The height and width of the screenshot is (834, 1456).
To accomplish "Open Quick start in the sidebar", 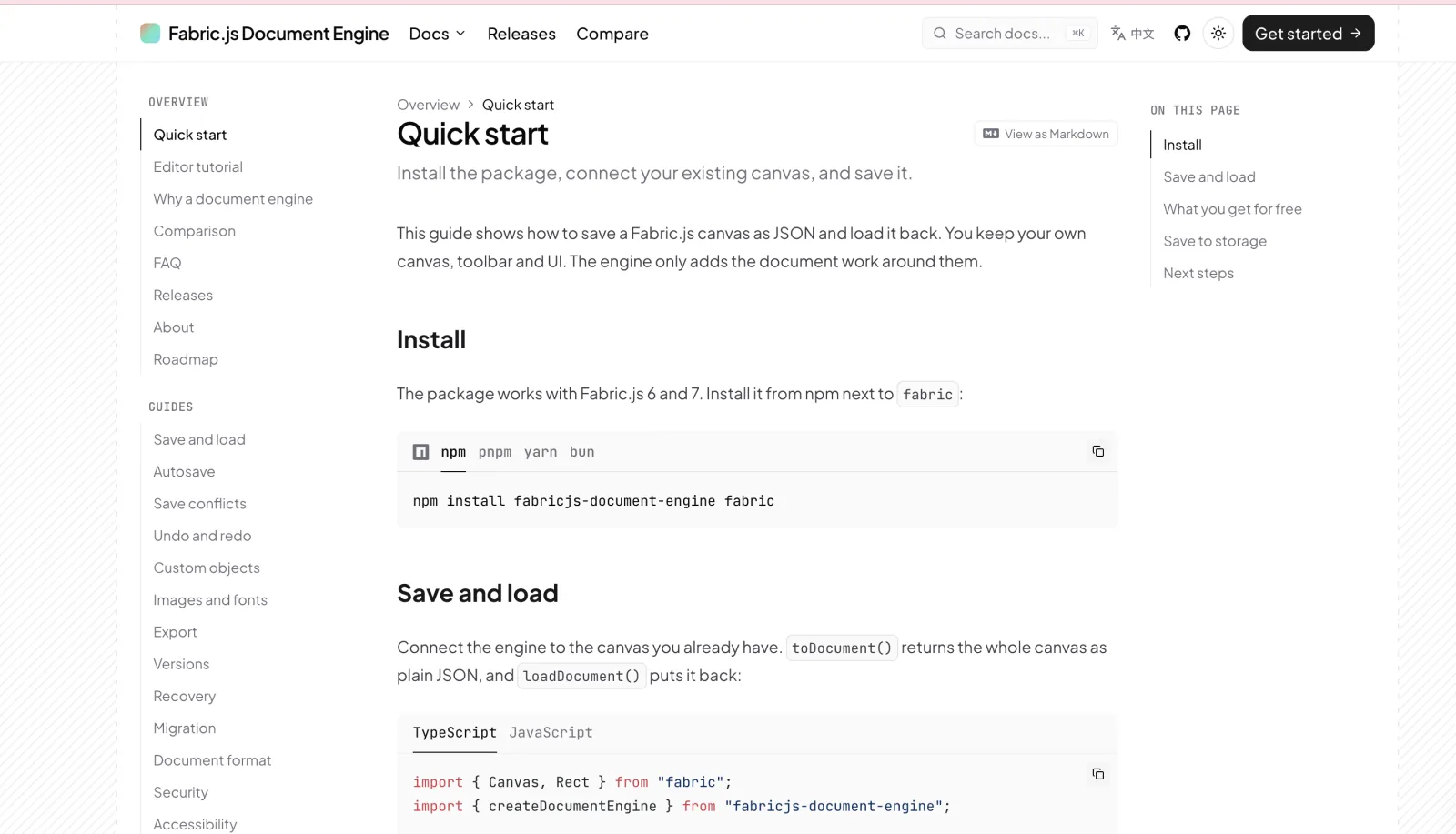I will pyautogui.click(x=190, y=135).
